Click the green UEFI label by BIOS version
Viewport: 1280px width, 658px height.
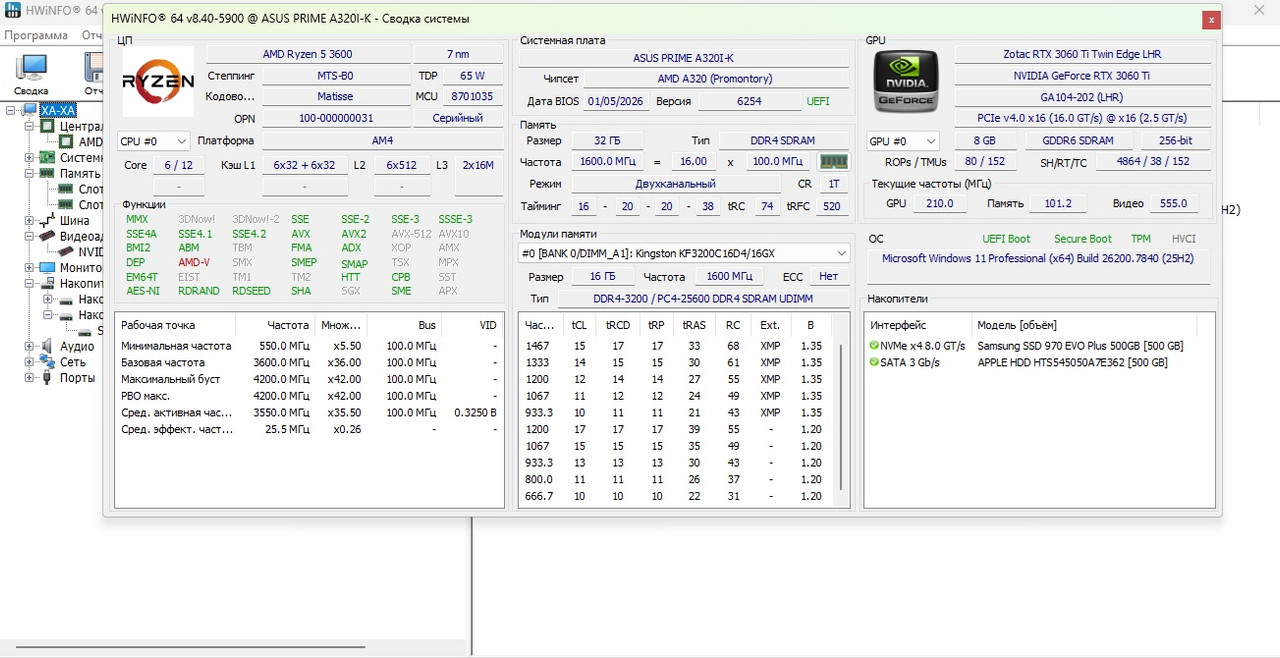817,101
